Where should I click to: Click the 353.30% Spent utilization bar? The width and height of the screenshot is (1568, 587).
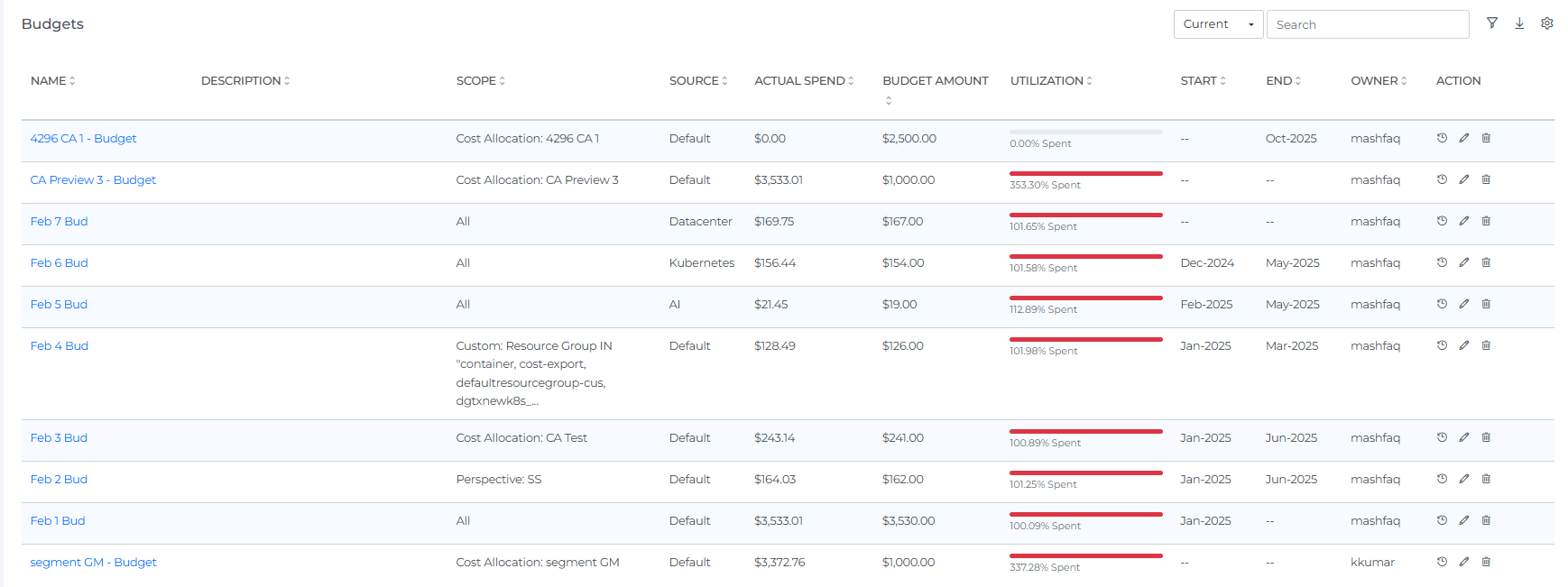click(x=1085, y=174)
